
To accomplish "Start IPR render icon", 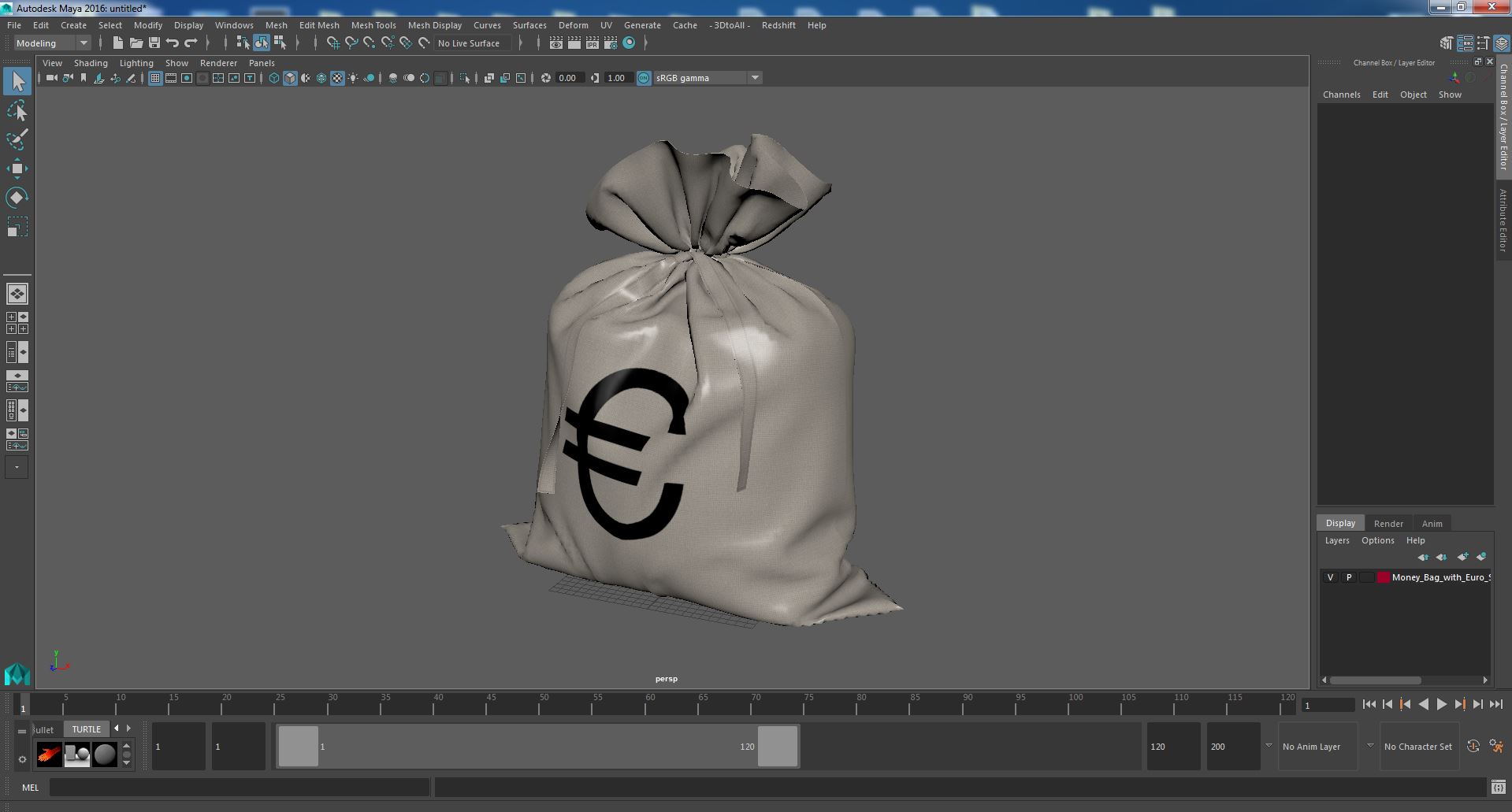I will tap(592, 43).
